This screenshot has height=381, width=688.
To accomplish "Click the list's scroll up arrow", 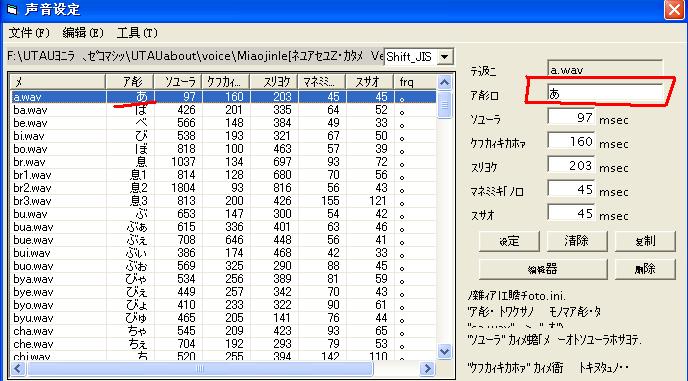I will [444, 82].
